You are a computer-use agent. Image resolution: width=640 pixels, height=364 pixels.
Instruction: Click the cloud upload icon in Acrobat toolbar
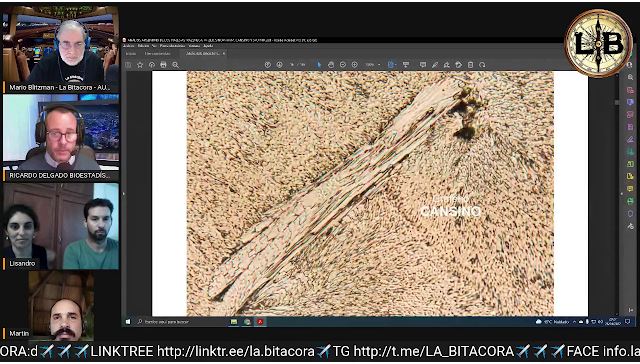click(152, 65)
